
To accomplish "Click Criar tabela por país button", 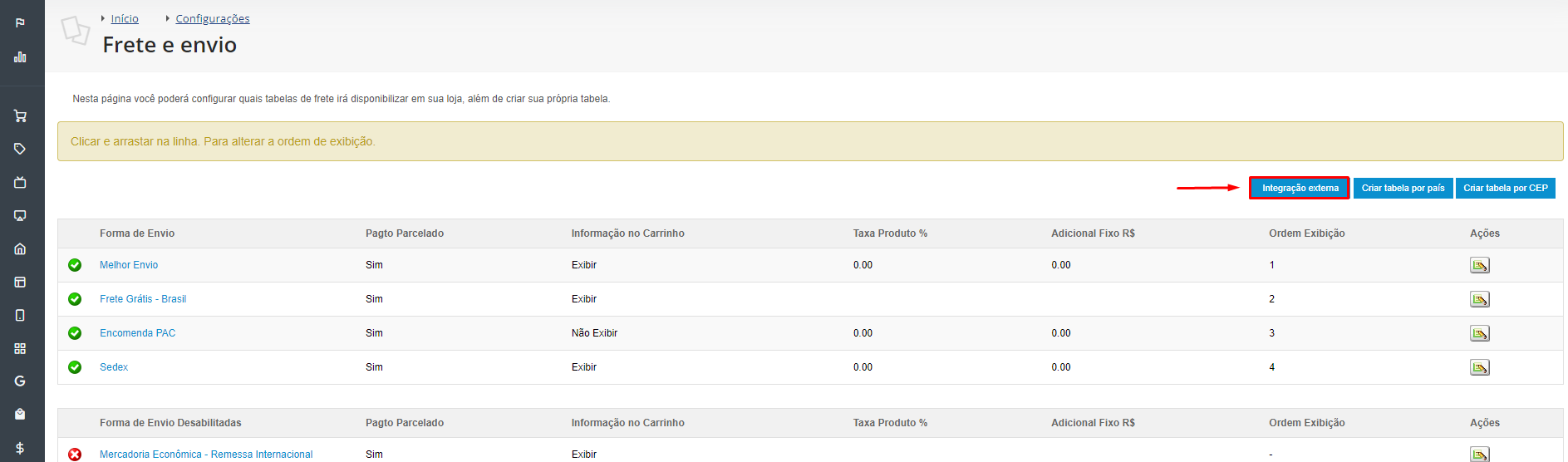I will coord(1403,188).
